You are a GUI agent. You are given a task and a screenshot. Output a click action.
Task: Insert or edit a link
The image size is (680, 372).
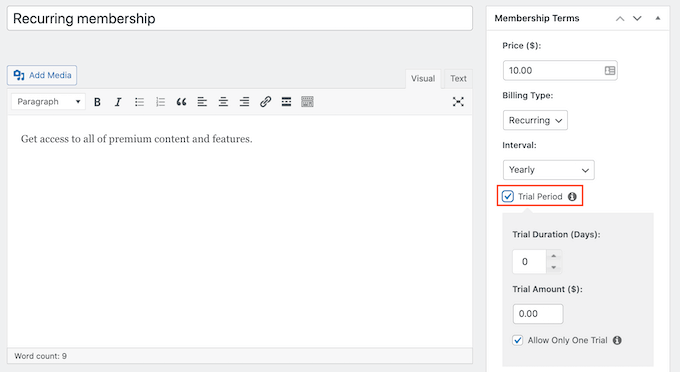pos(265,102)
